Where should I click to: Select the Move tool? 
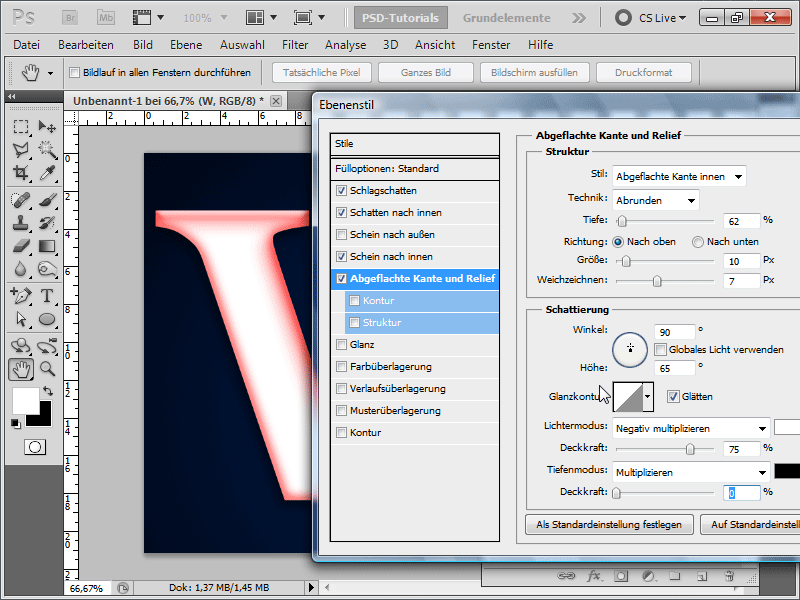point(47,126)
